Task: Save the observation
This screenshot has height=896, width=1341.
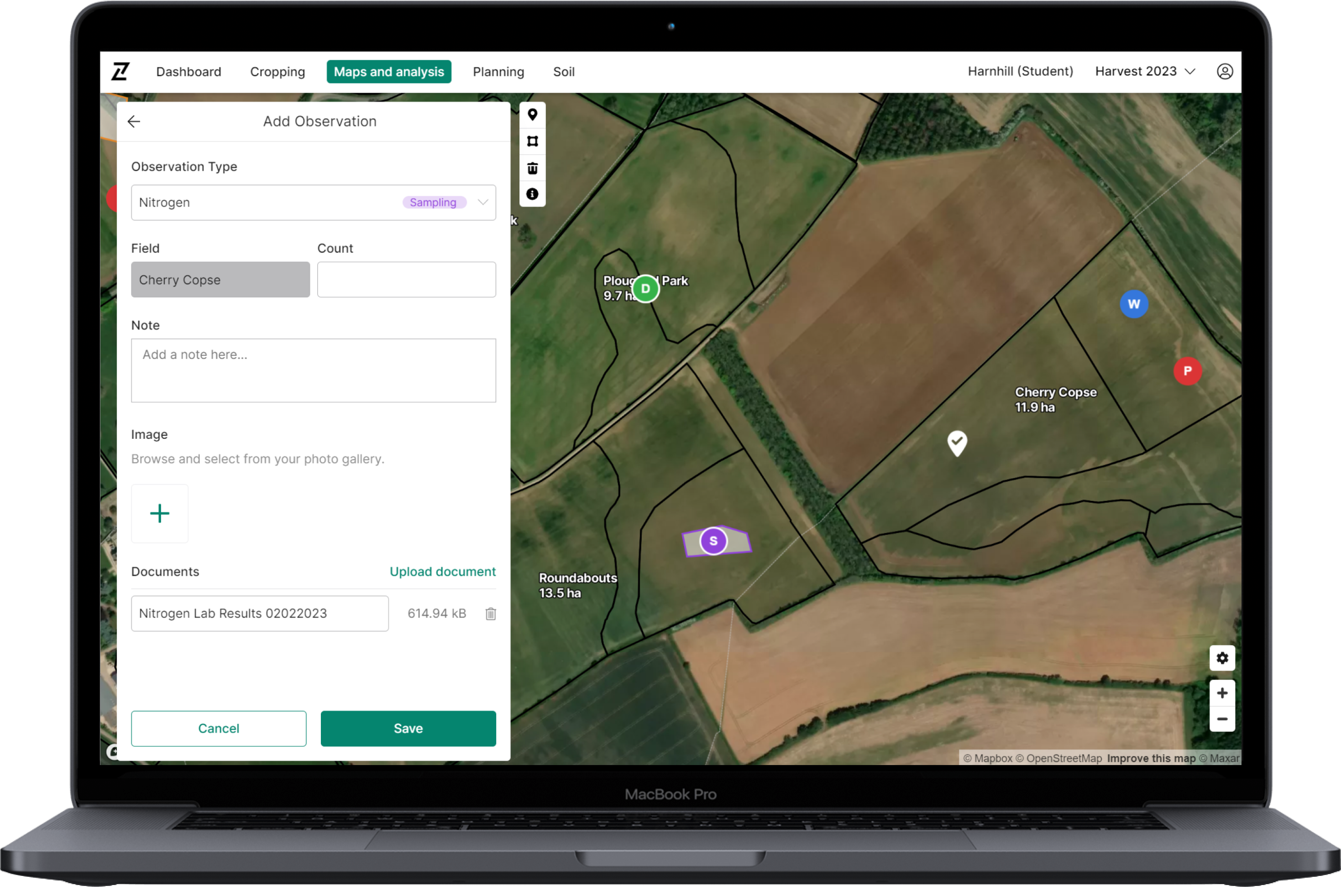Action: [x=408, y=729]
